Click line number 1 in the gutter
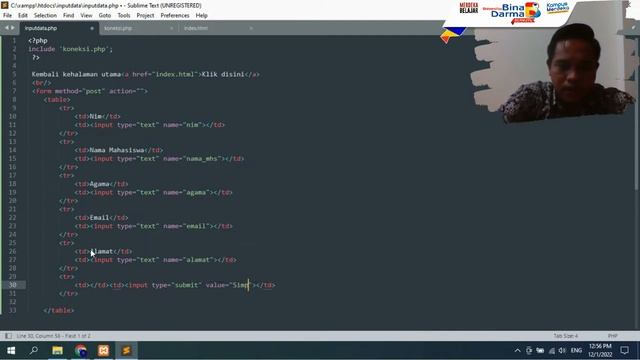Screen dimensions: 640x360 (x=14, y=40)
